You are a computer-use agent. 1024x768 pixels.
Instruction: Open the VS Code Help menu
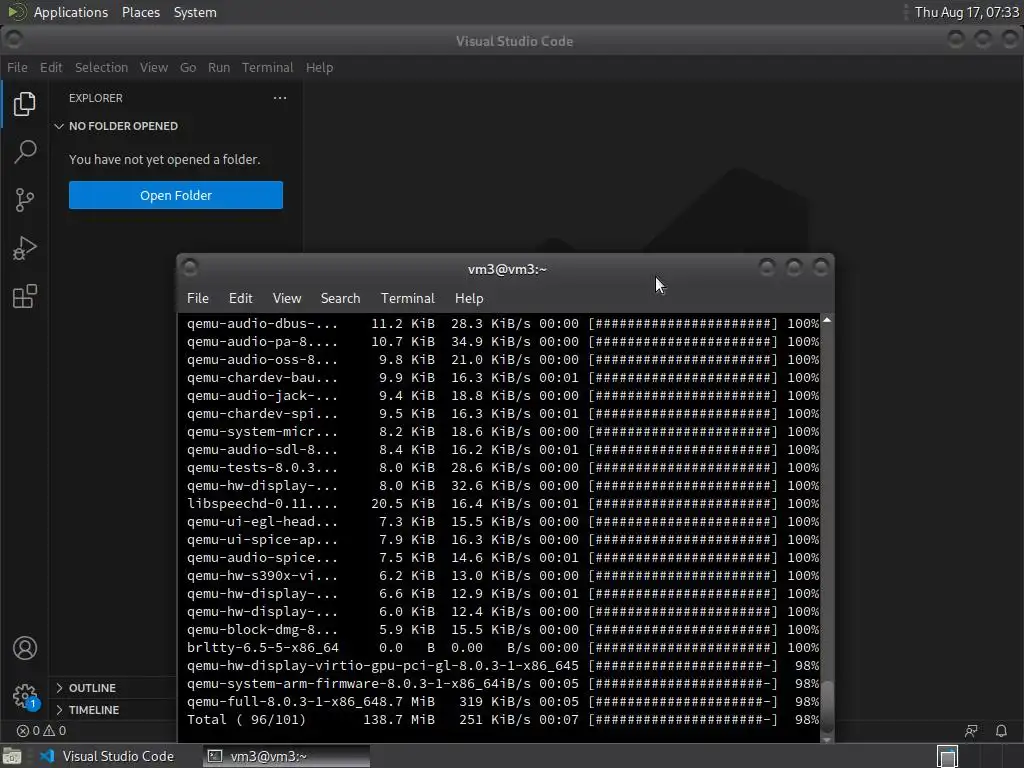pos(319,67)
